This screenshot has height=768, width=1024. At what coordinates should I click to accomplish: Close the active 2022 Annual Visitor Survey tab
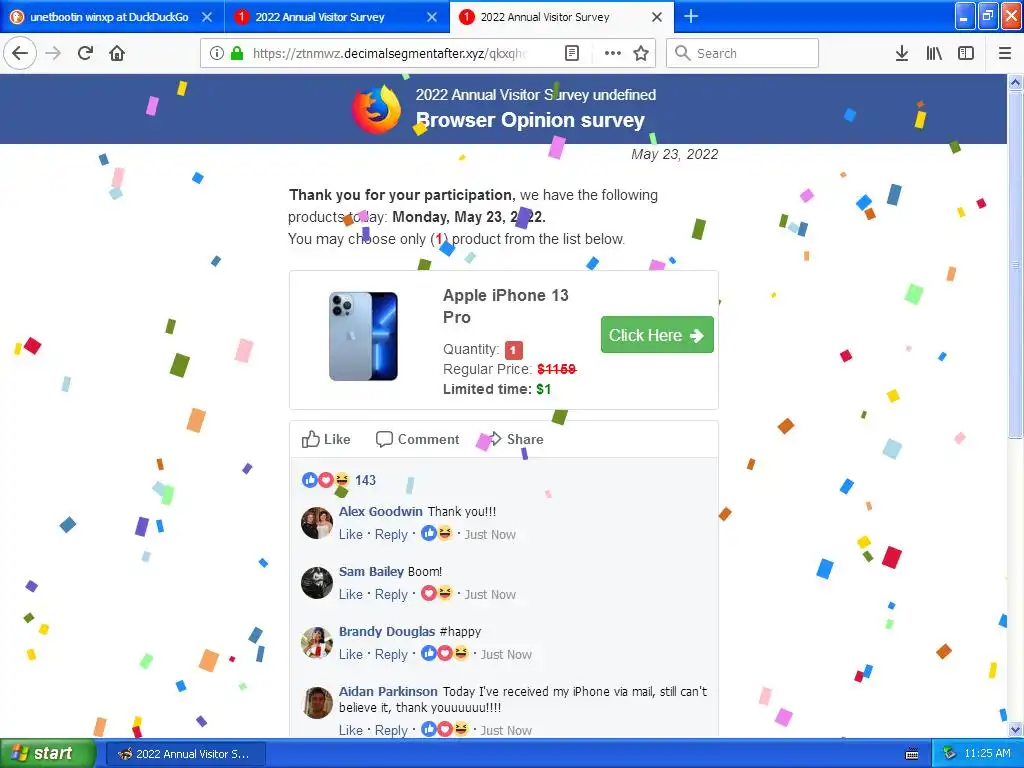657,17
